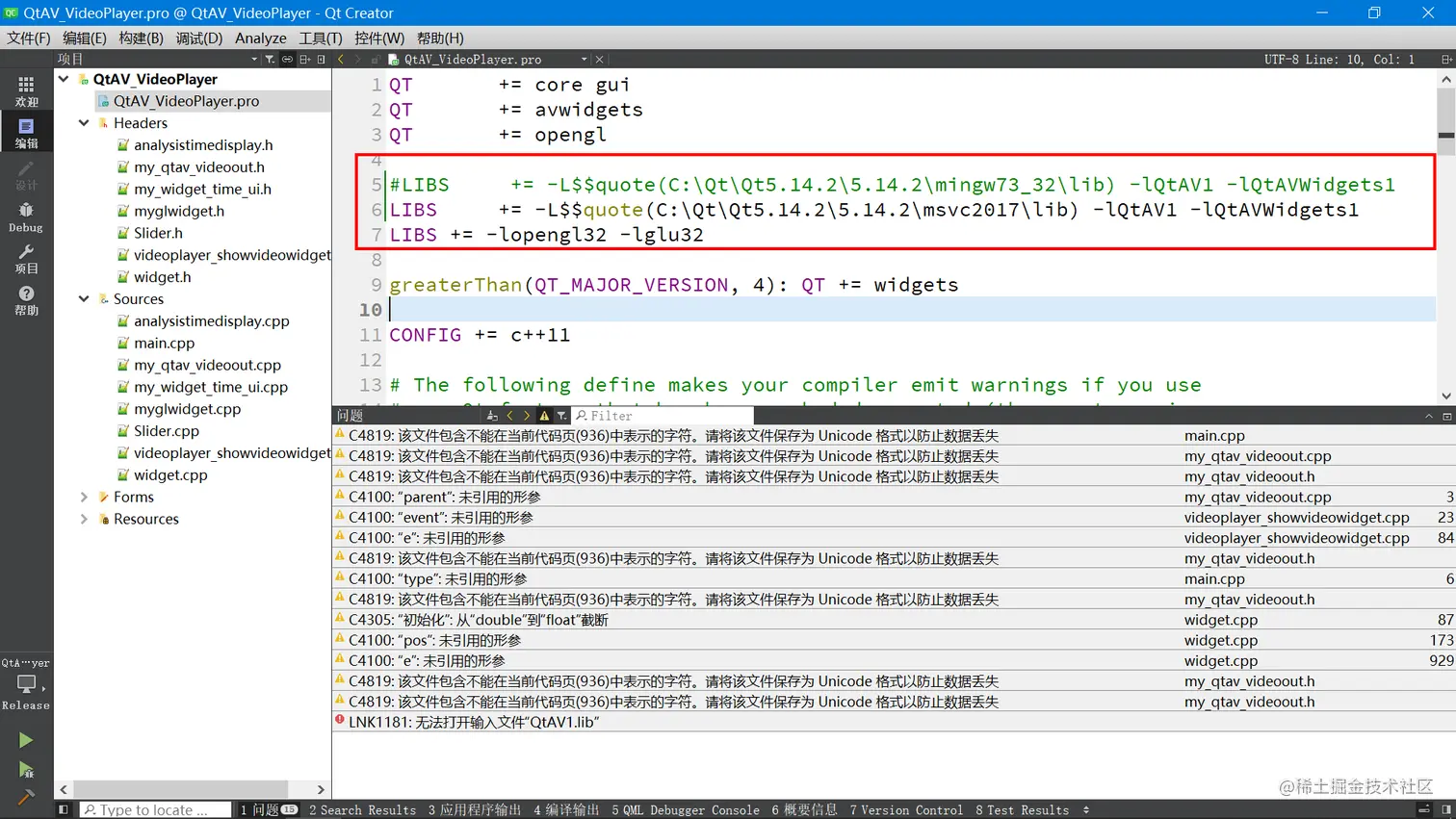Go to next issue in the issues pane
Image resolution: width=1456 pixels, height=819 pixels.
[x=527, y=416]
